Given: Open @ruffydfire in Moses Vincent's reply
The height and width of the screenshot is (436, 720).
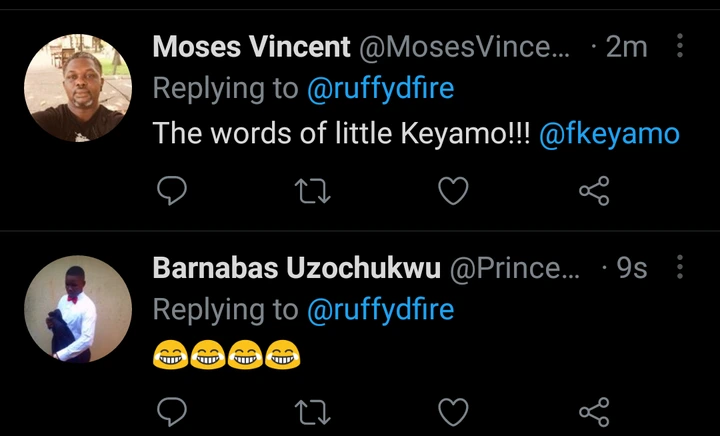Looking at the screenshot, I should coord(380,89).
